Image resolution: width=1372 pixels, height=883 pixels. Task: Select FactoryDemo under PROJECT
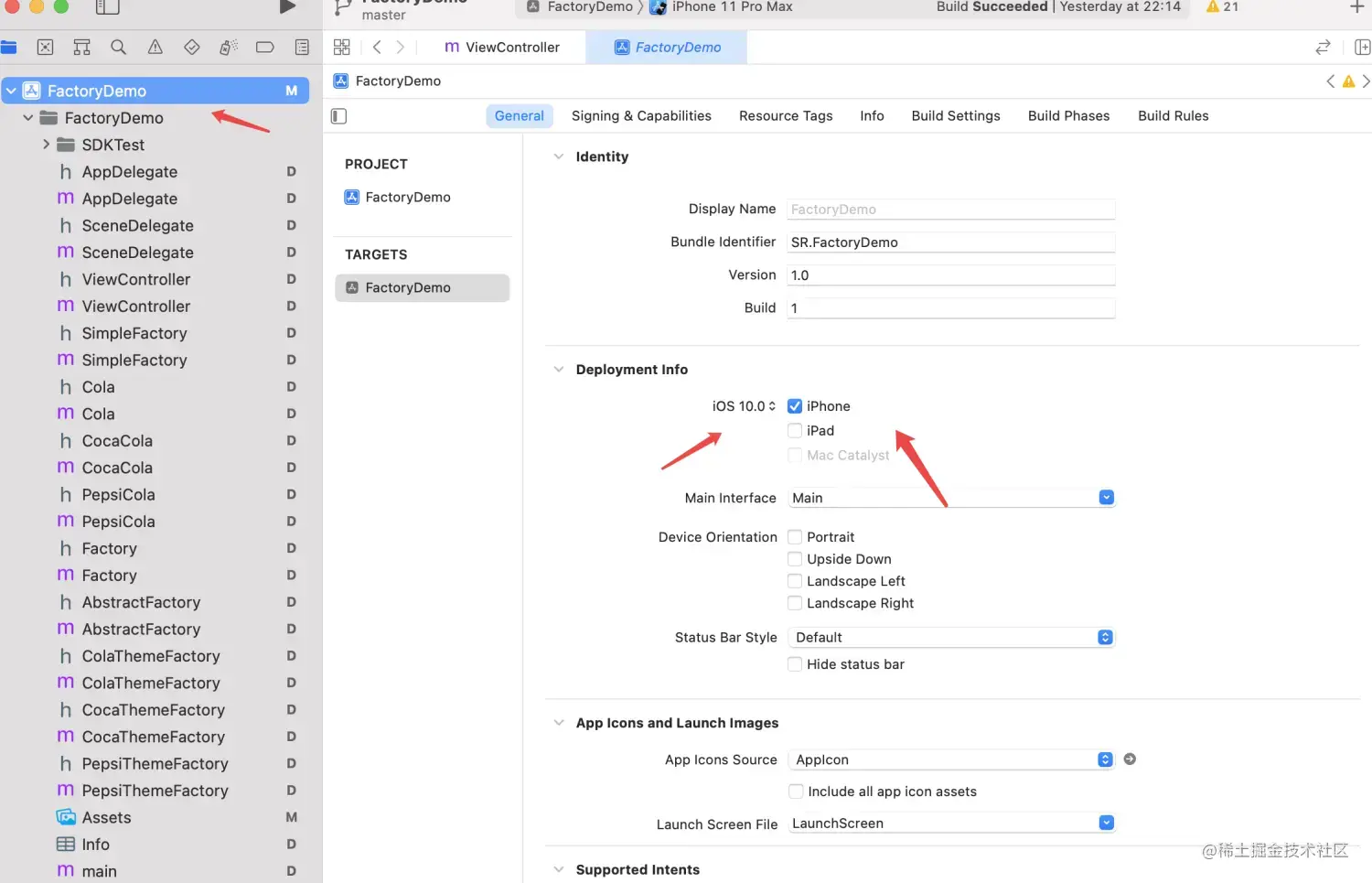pos(407,198)
